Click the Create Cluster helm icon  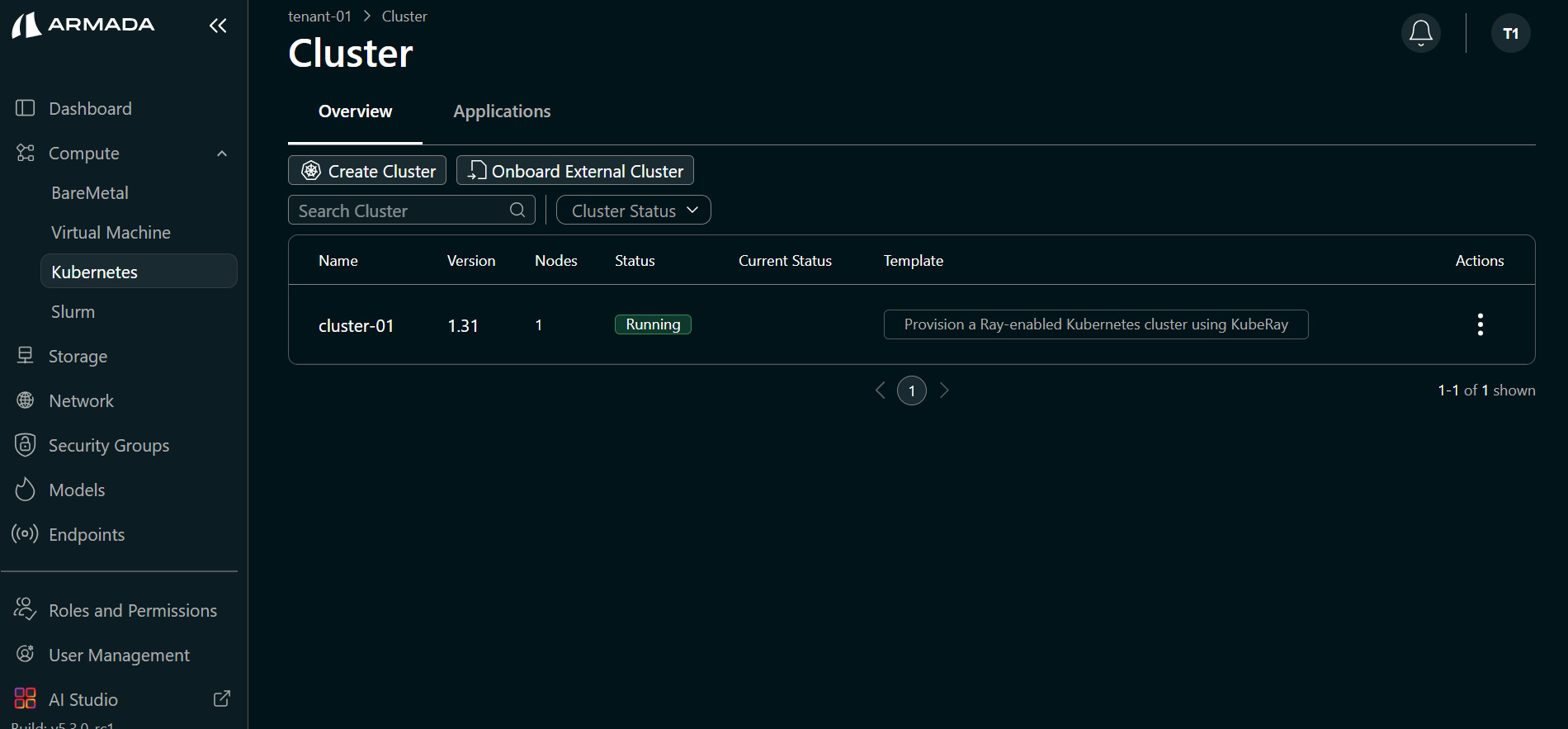pos(311,171)
